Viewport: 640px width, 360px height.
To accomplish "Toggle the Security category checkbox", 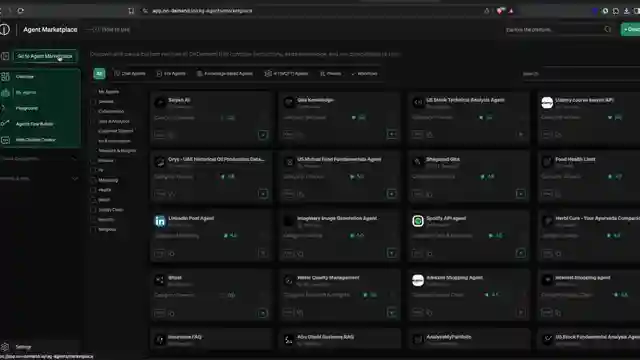I will (93, 220).
